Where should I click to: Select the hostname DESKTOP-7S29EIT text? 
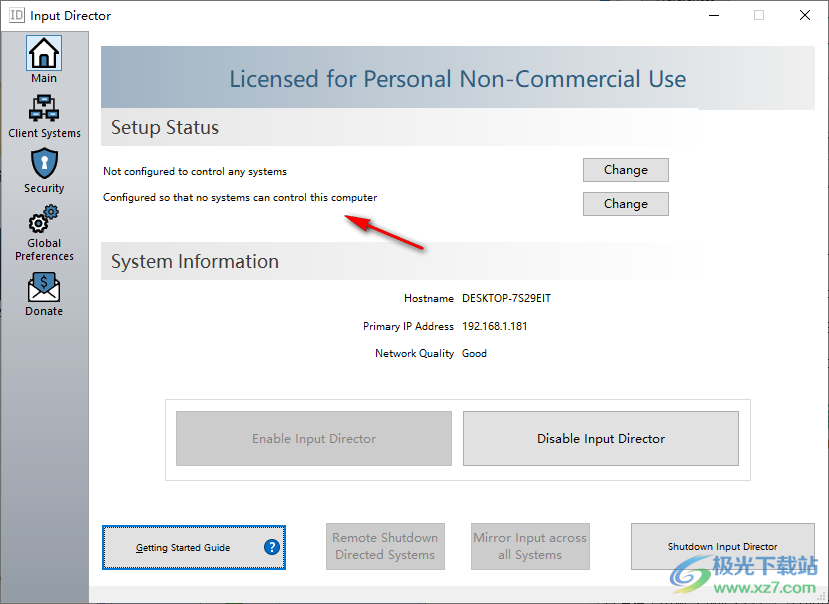click(x=506, y=298)
